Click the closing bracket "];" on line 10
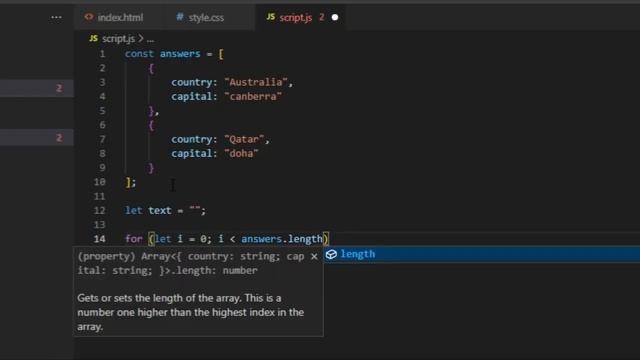Screen dimensions: 640x360 point(131,182)
